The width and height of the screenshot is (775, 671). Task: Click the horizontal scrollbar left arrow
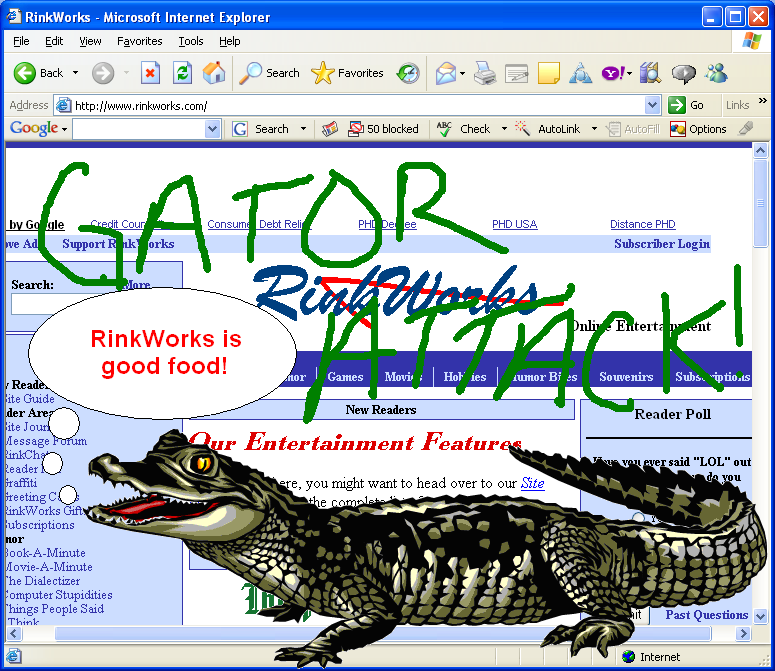pos(13,633)
